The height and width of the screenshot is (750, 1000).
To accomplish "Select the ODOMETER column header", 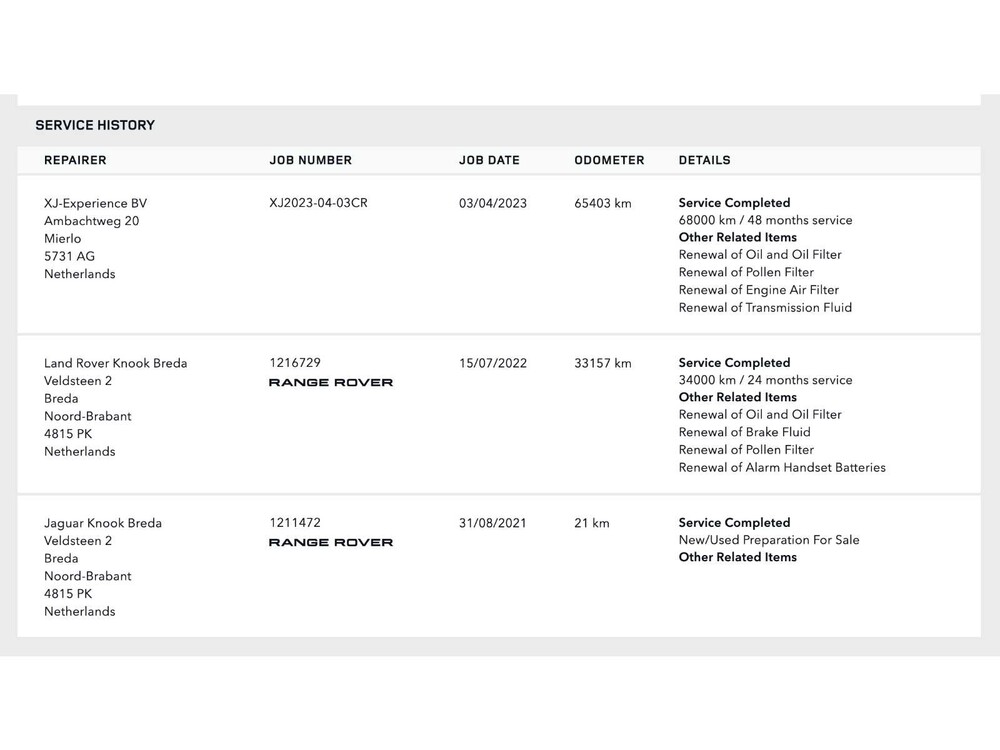I will coord(609,160).
